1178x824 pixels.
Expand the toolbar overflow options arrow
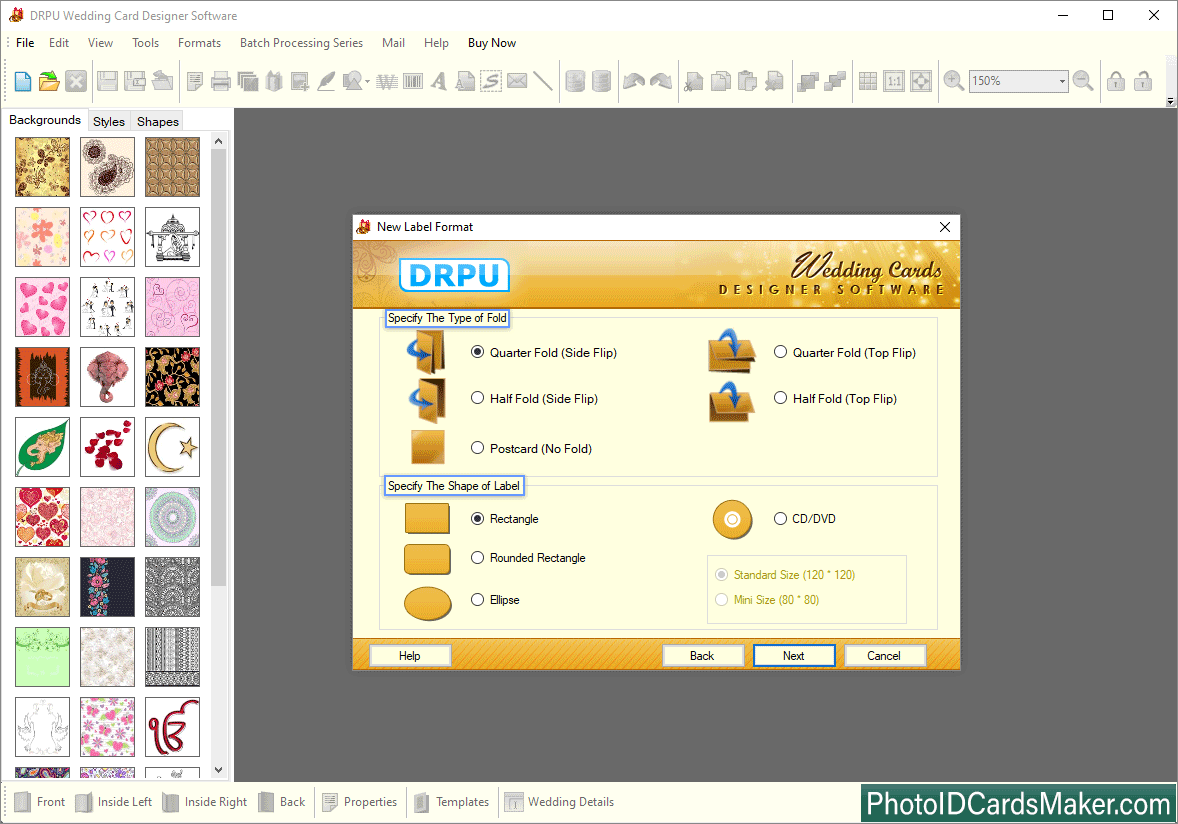coord(1170,101)
